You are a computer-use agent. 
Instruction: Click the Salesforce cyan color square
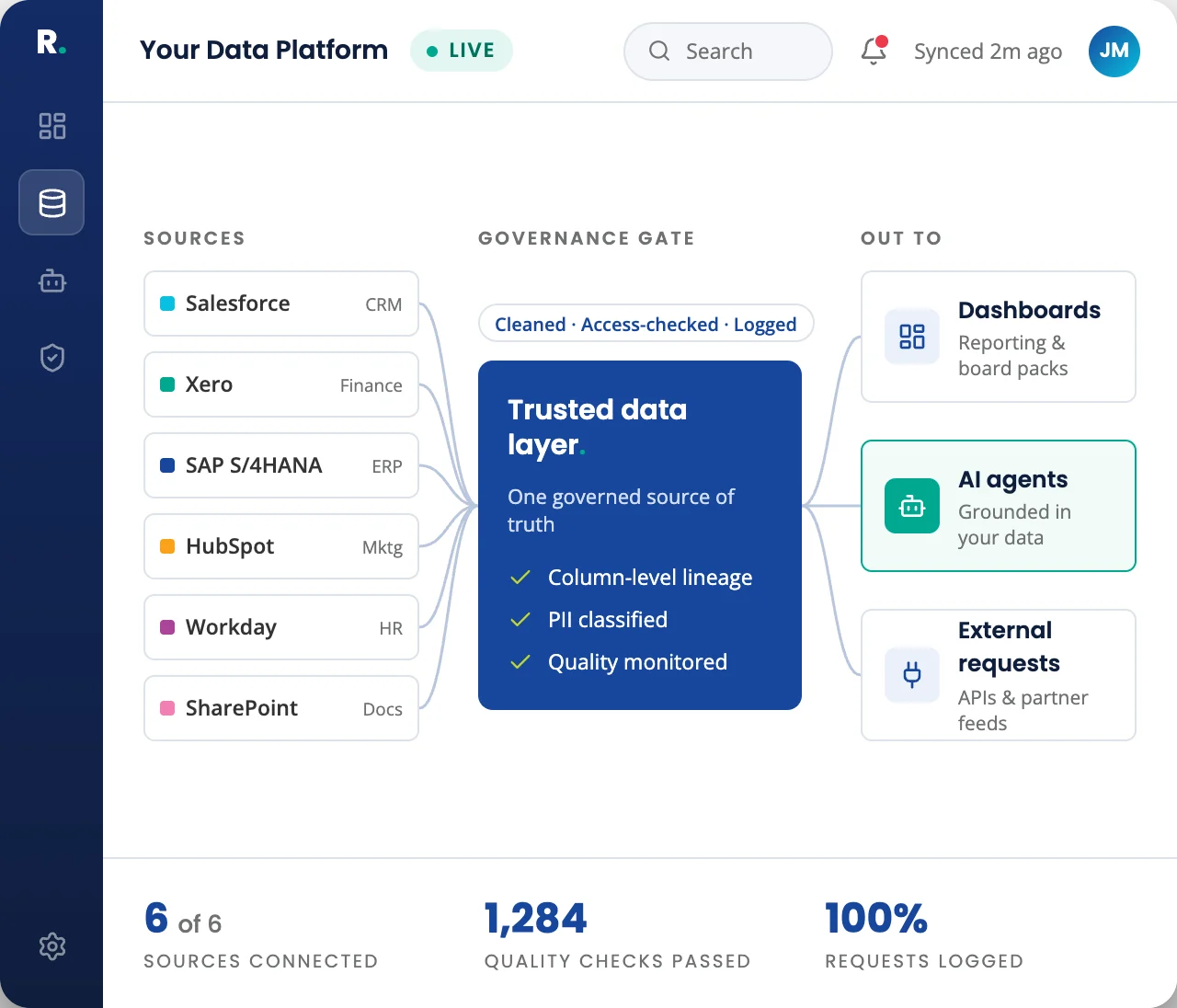(x=167, y=304)
